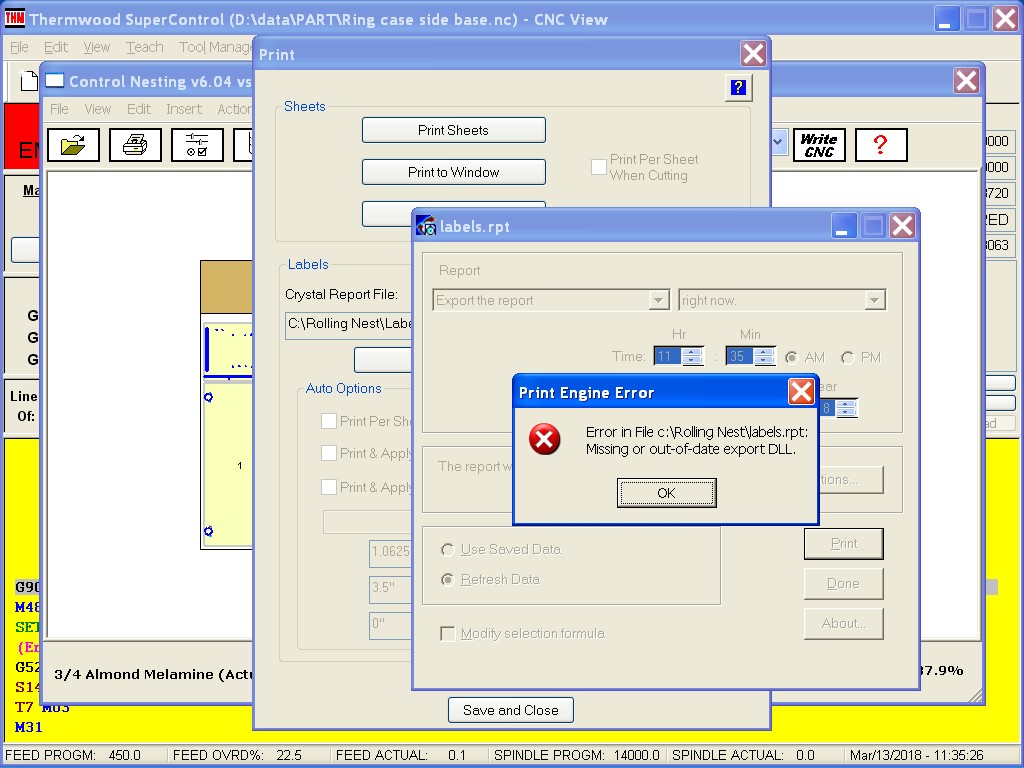The image size is (1024, 768).
Task: Select the Refresh Data option
Action: tap(448, 580)
